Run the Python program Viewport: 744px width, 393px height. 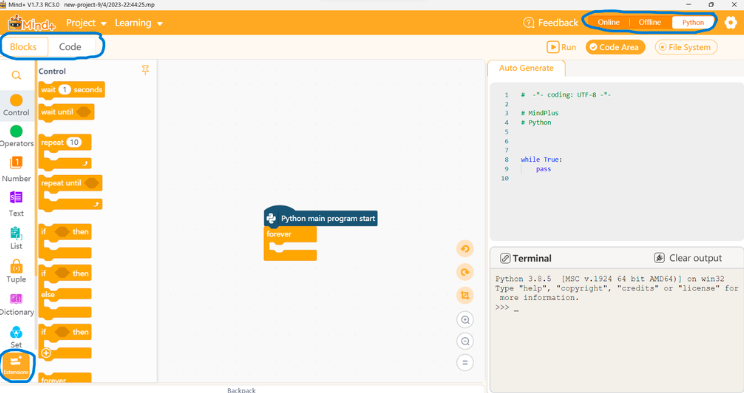pyautogui.click(x=561, y=47)
